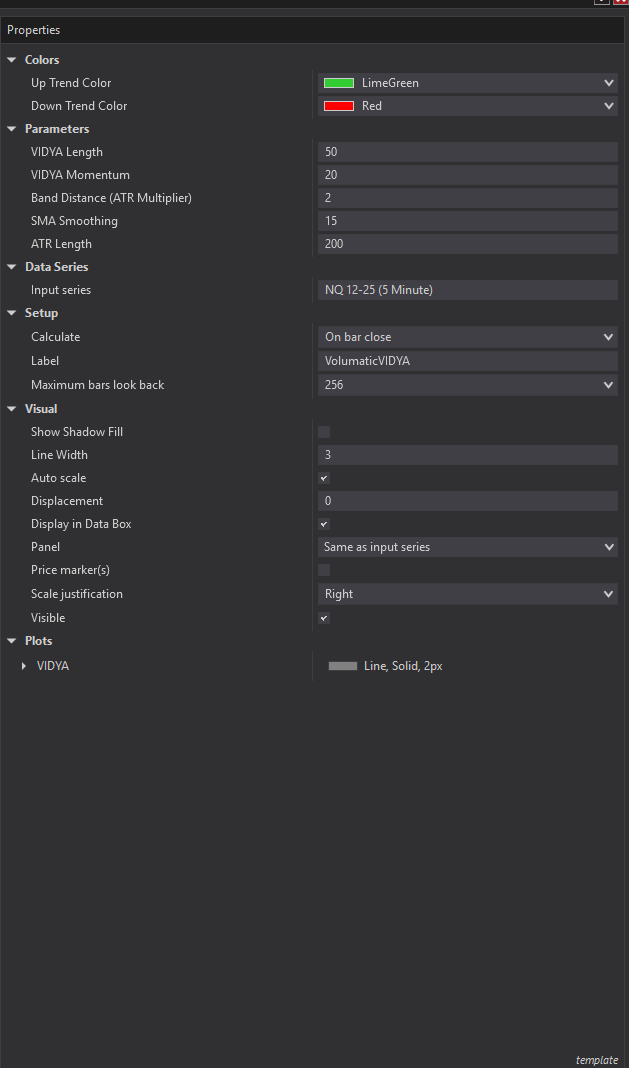Collapse the Visual section

[x=12, y=409]
